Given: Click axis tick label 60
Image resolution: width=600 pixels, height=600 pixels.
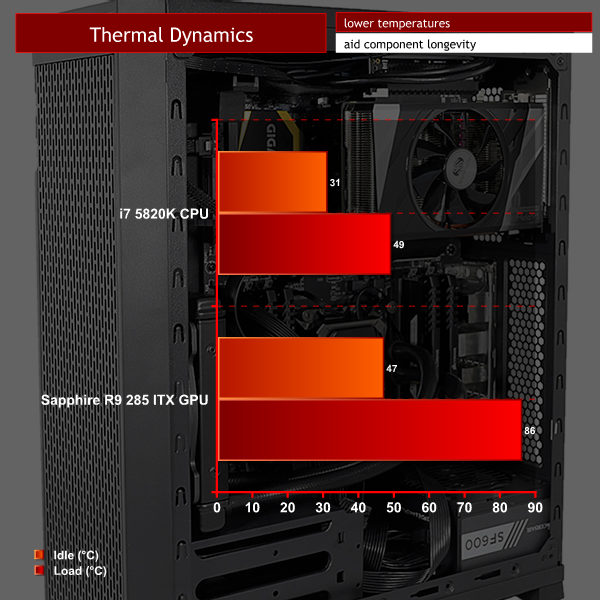Looking at the screenshot, I should [429, 508].
